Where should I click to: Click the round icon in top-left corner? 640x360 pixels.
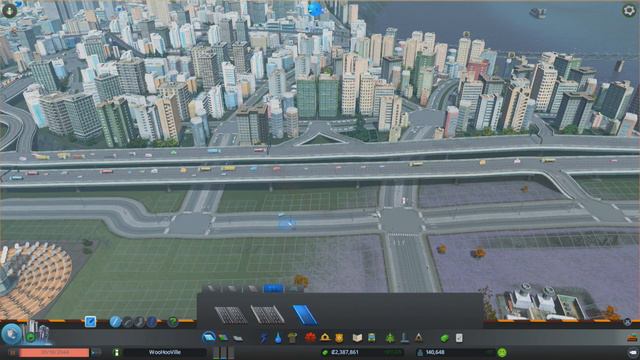tap(9, 10)
